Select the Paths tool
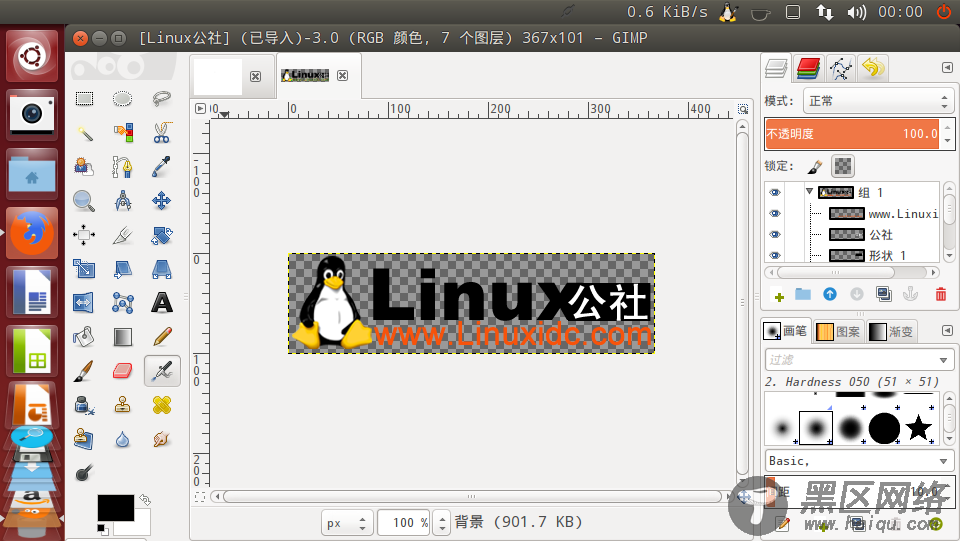 tap(122, 166)
